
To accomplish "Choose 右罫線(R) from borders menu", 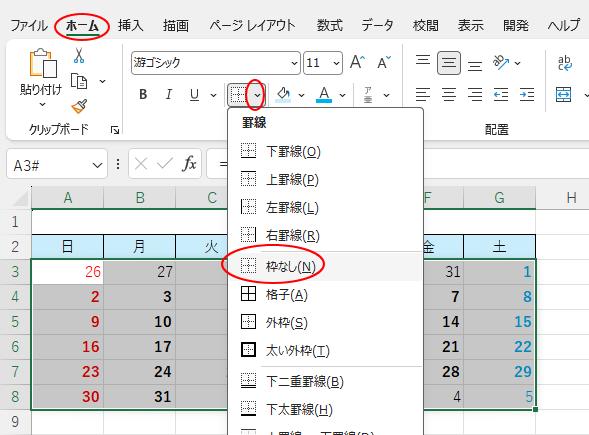I will (325, 235).
